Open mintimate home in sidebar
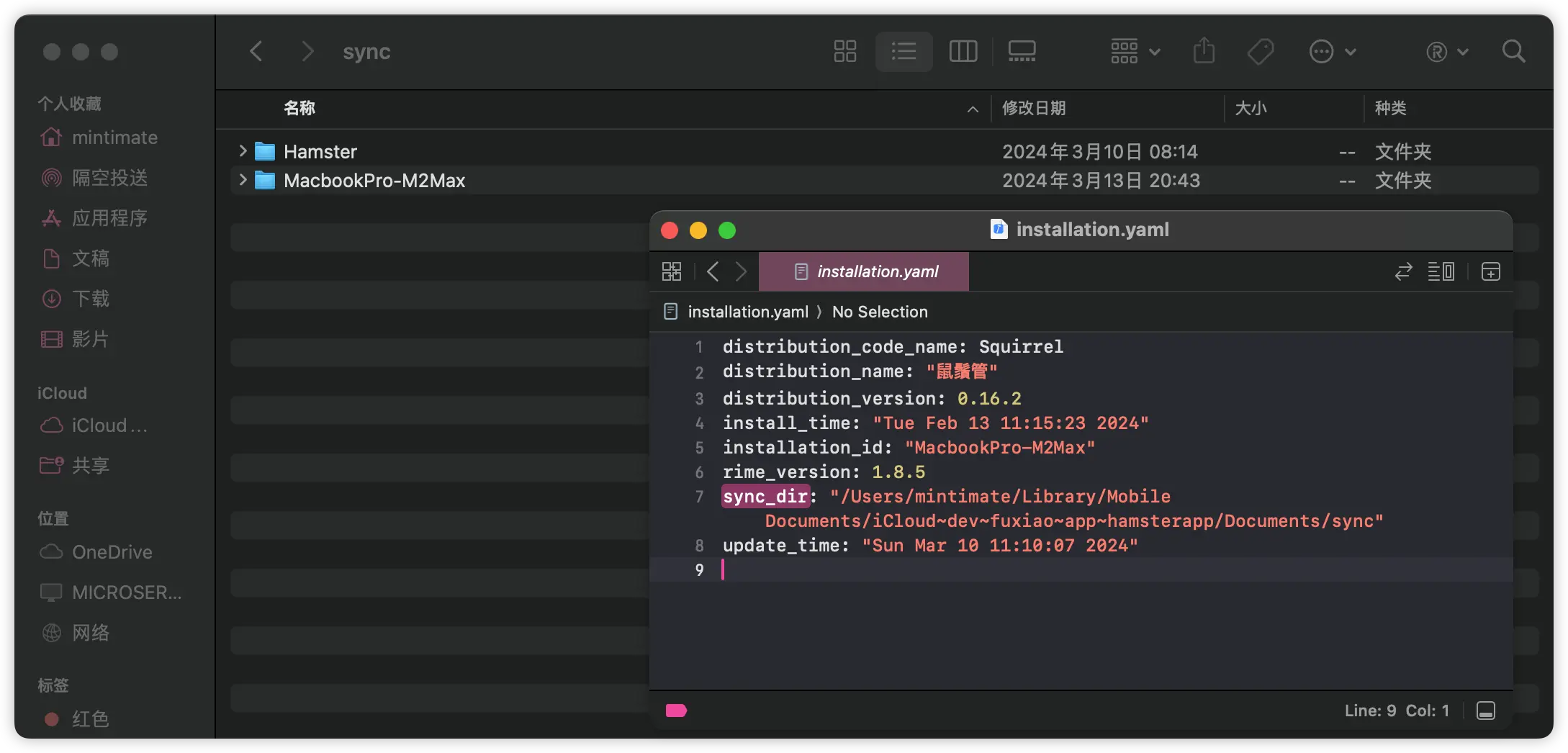The width and height of the screenshot is (1568, 753). [99, 137]
